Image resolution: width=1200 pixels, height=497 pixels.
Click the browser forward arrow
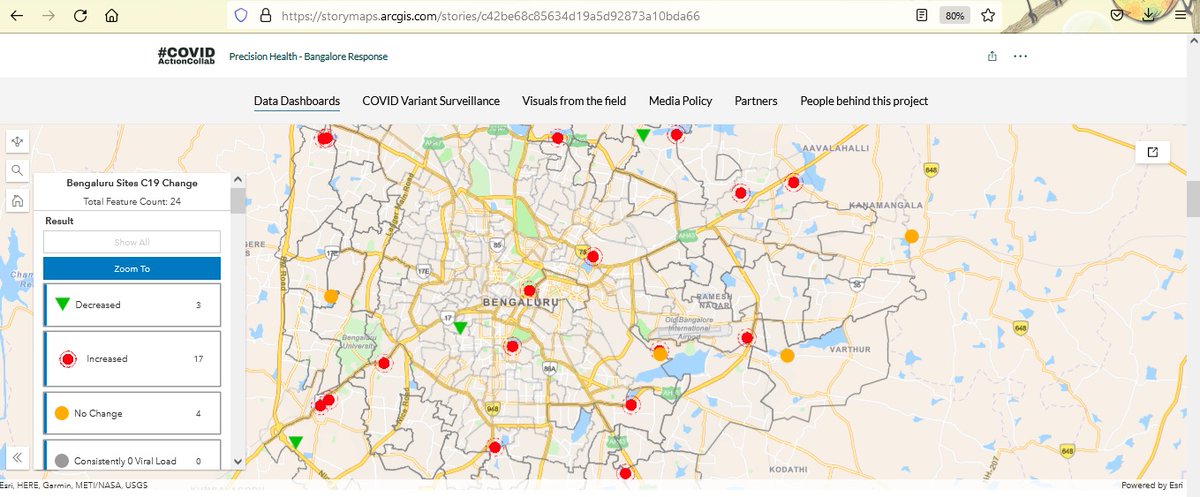[x=49, y=16]
